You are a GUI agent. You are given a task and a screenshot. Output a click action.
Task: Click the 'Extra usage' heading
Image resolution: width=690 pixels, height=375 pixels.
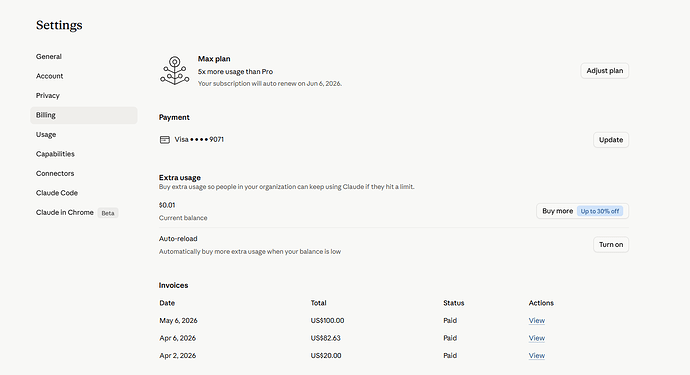tap(180, 177)
